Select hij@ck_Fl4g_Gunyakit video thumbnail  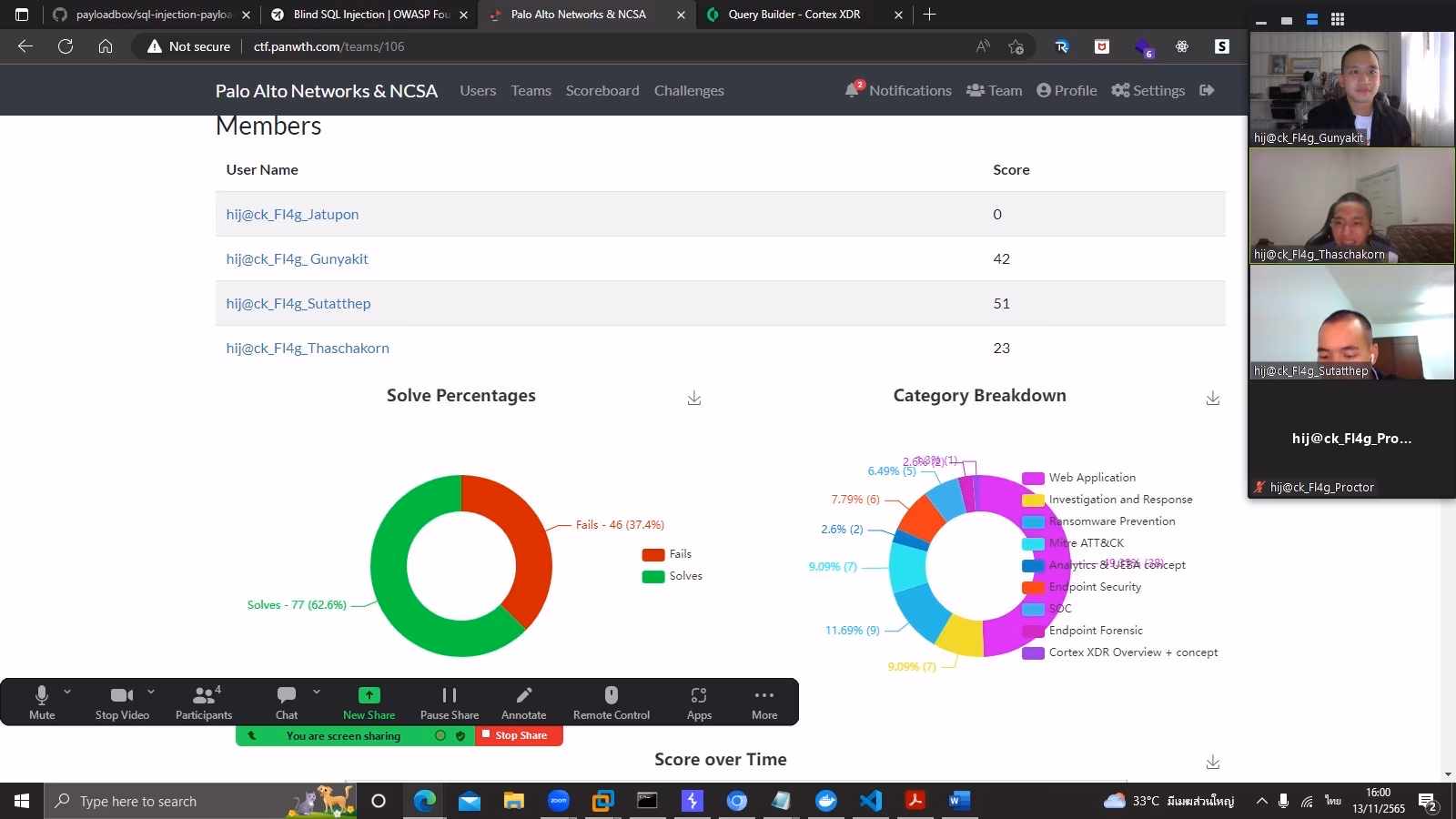coord(1352,89)
